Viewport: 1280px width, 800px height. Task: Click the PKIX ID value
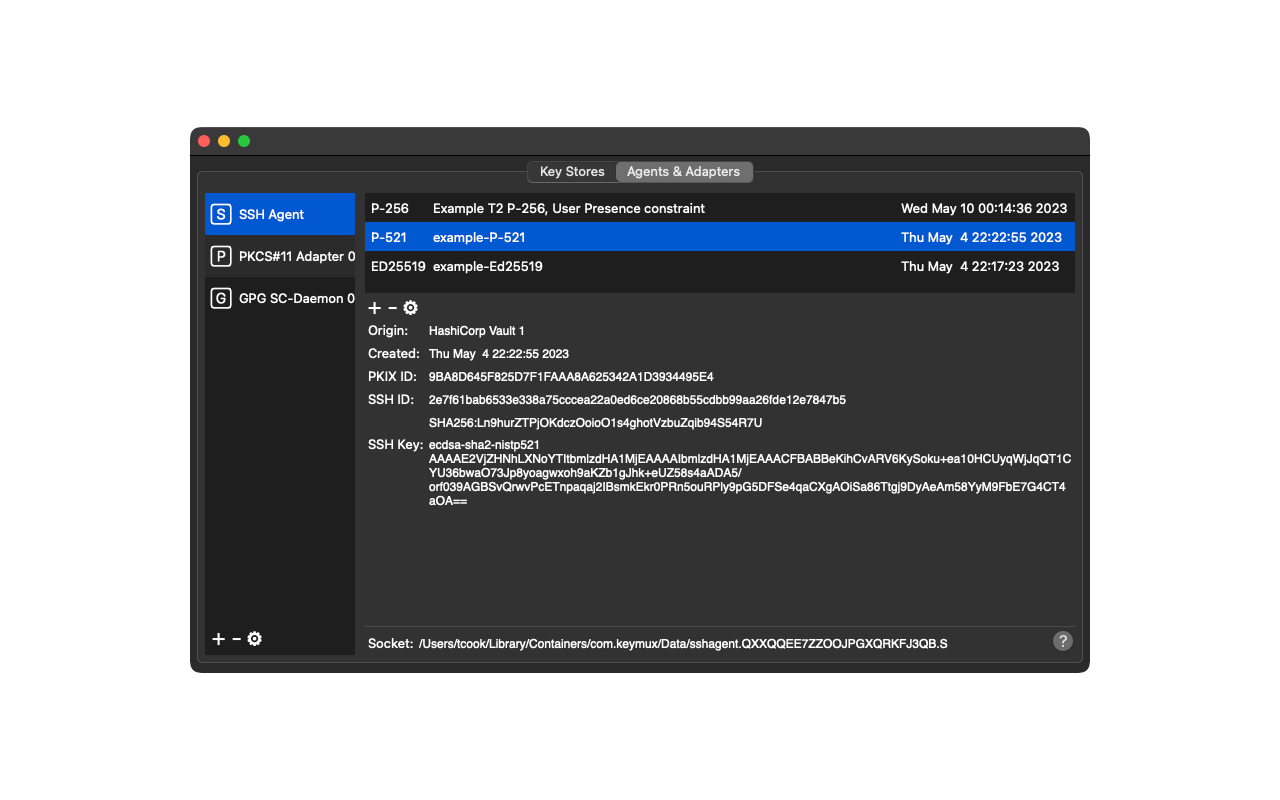571,376
